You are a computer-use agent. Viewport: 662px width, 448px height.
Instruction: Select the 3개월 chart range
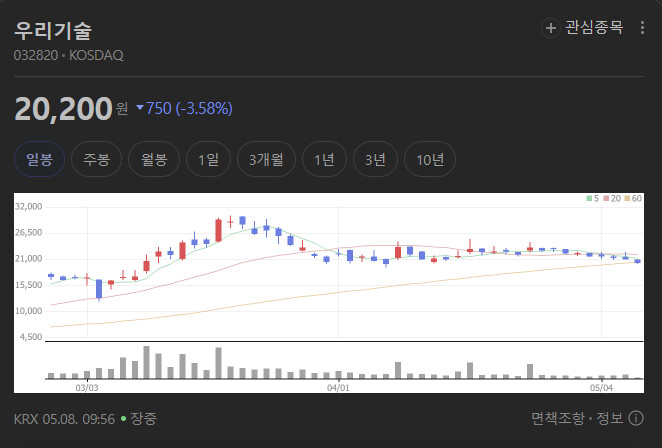pyautogui.click(x=266, y=159)
